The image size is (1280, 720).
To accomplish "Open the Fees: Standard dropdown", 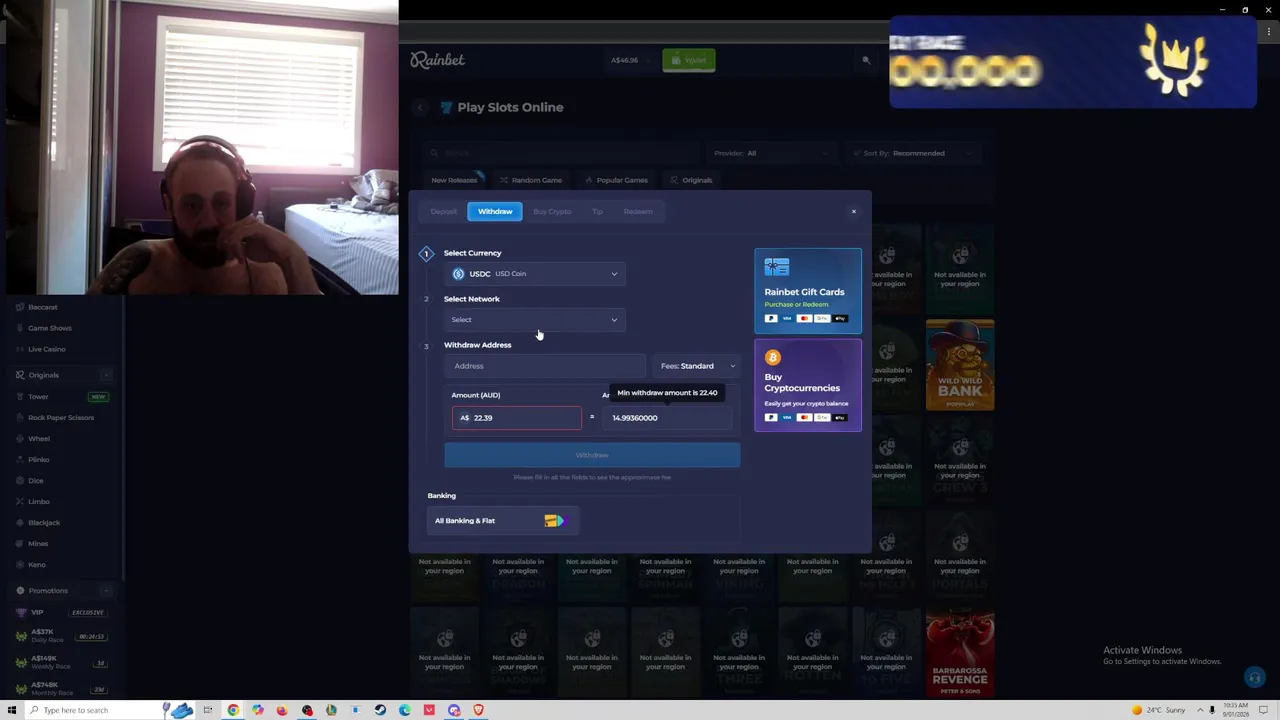I will (x=697, y=366).
